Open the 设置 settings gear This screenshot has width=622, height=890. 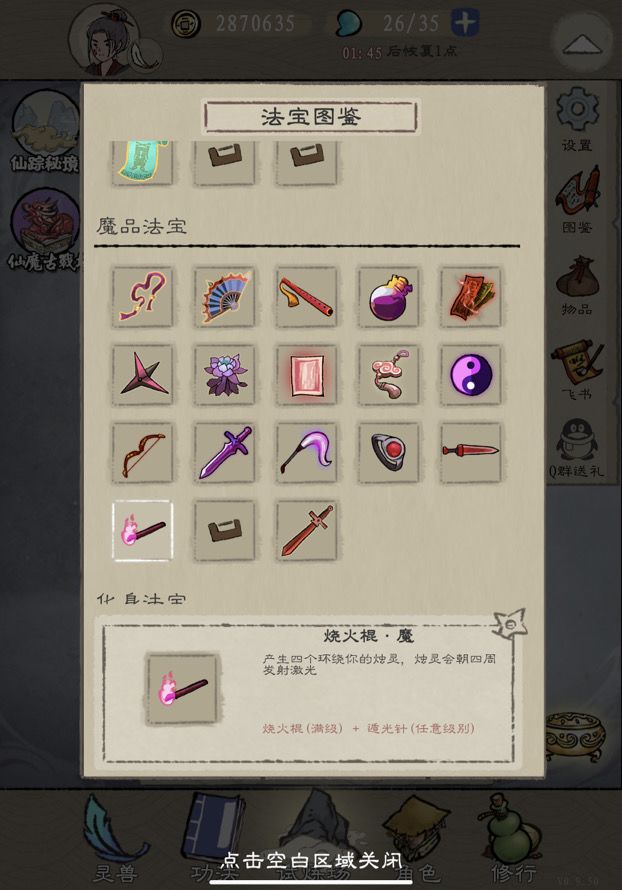click(x=577, y=119)
